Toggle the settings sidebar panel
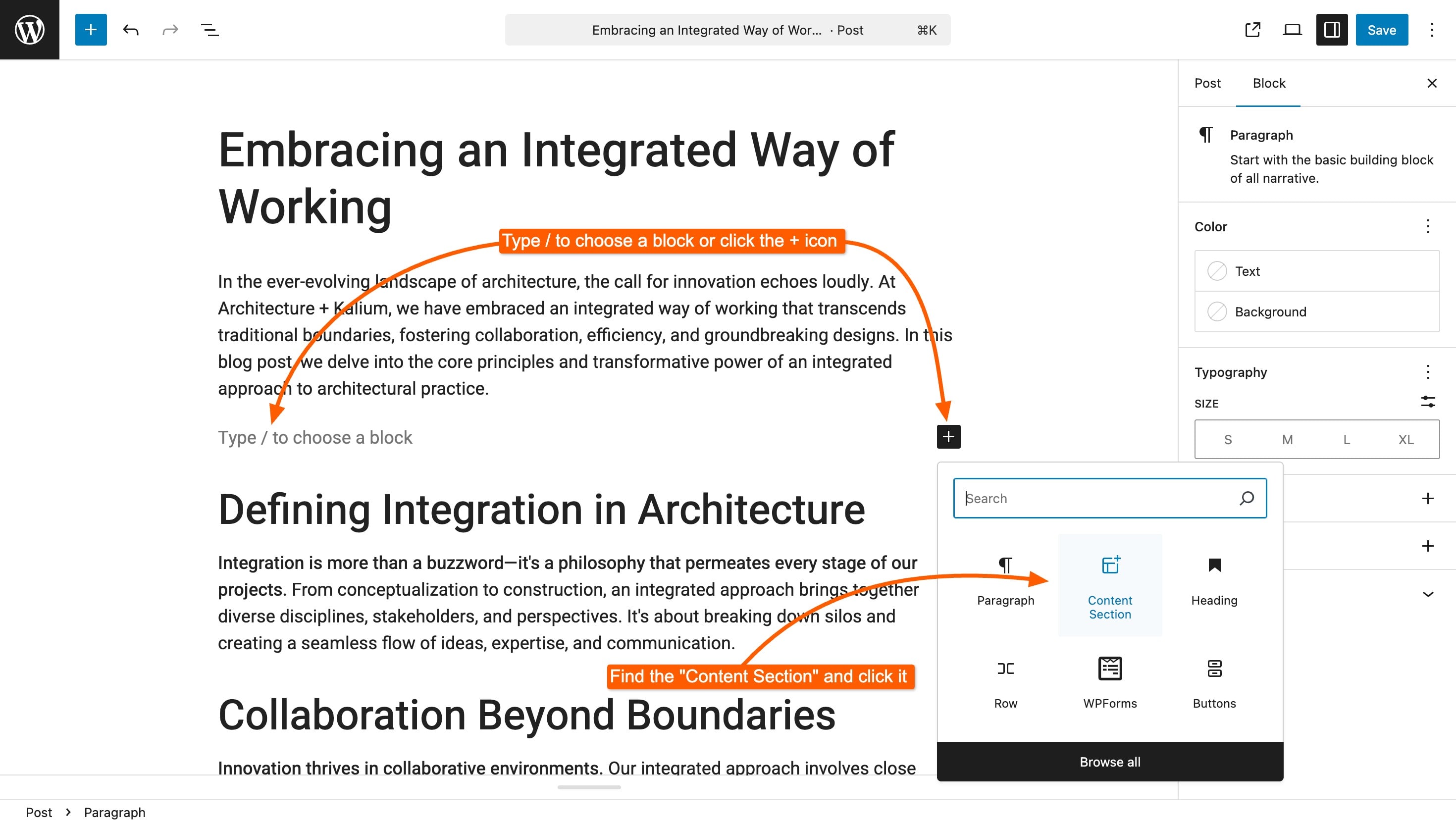 (x=1332, y=29)
